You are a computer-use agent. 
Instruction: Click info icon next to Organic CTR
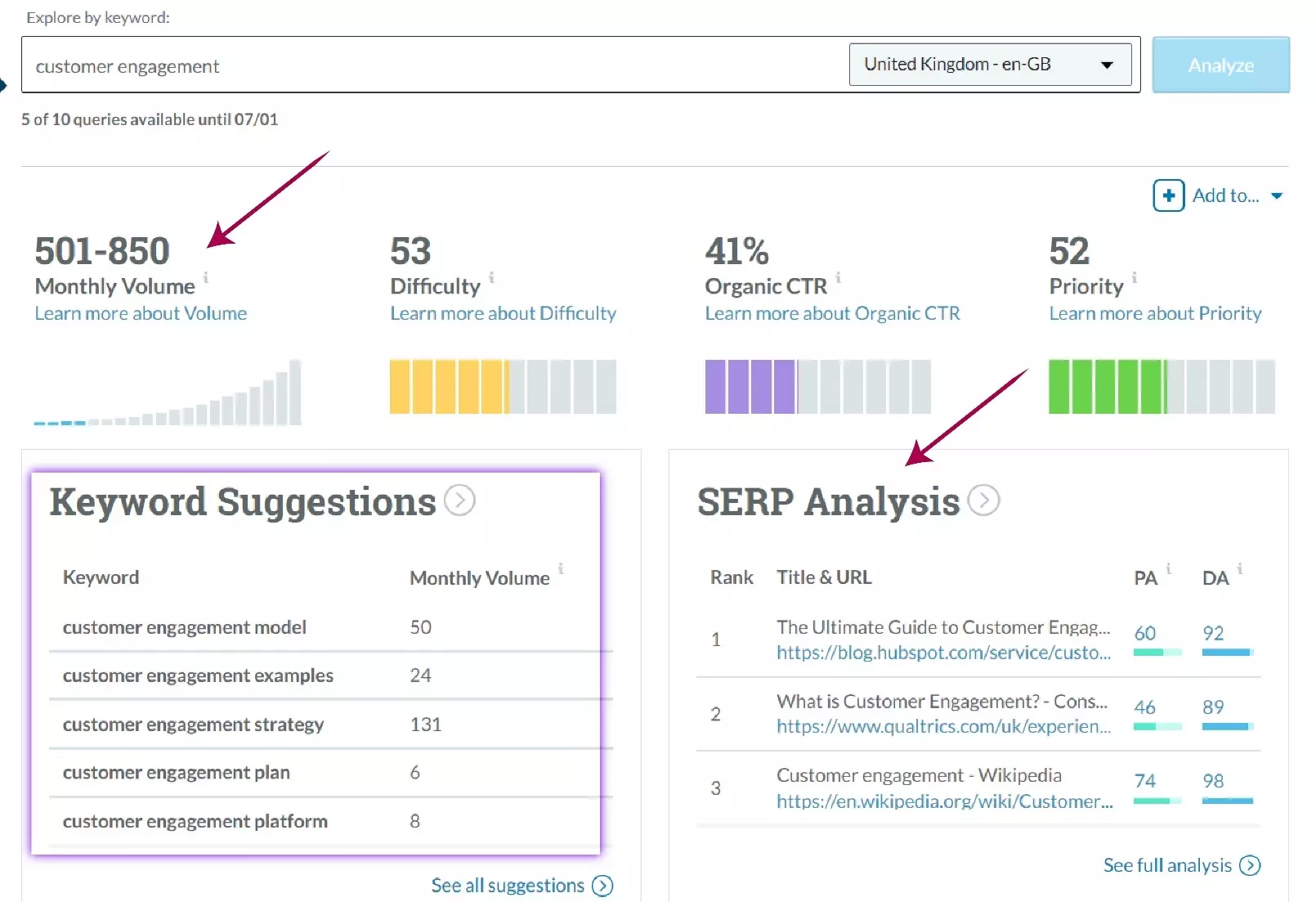point(838,277)
